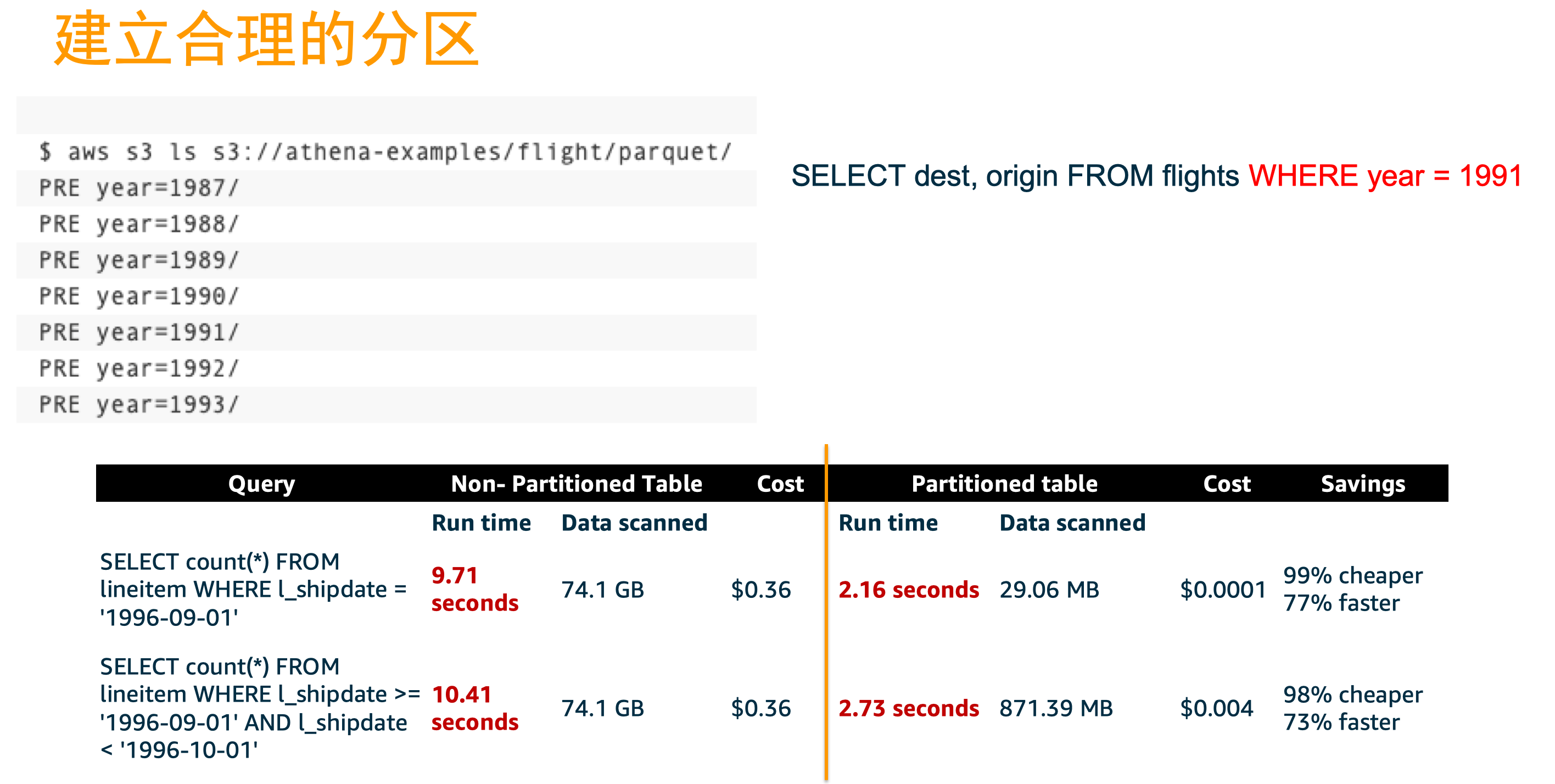Image resolution: width=1555 pixels, height=784 pixels.
Task: Click the SELECT dest, origin query text
Action: 1014,176
